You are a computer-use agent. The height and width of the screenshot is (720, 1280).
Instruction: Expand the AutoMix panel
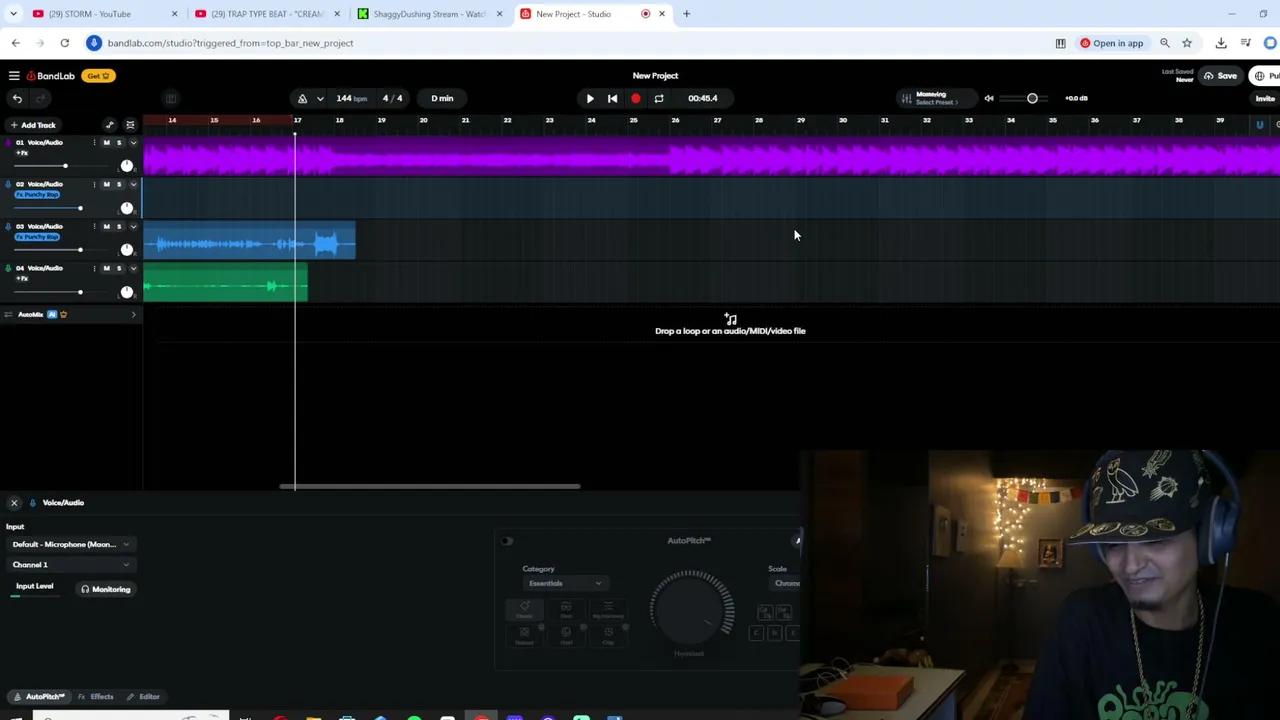coord(133,315)
